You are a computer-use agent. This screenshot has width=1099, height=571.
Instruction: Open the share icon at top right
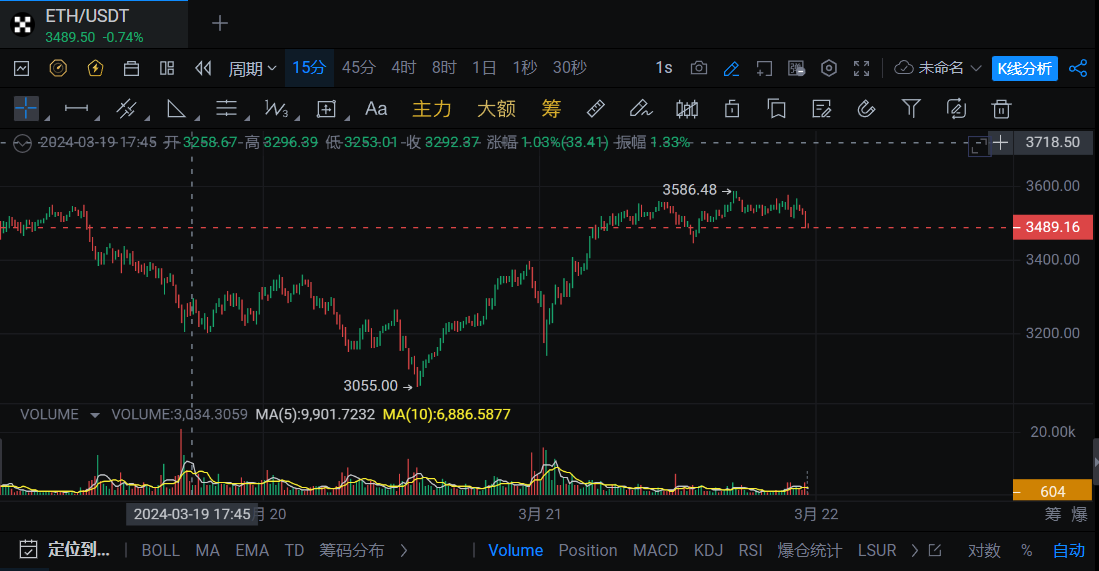coord(1078,68)
